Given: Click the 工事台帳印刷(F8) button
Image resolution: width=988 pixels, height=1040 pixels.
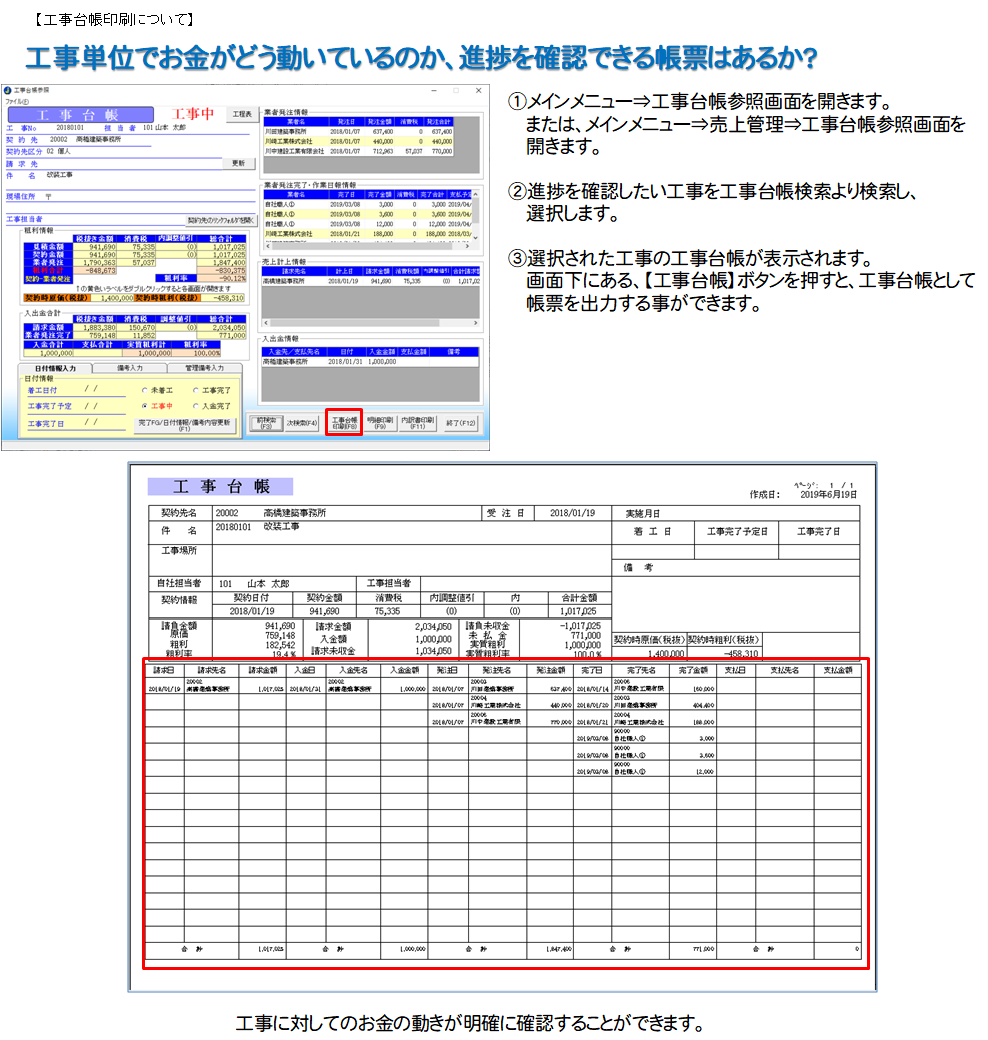Looking at the screenshot, I should [x=343, y=423].
